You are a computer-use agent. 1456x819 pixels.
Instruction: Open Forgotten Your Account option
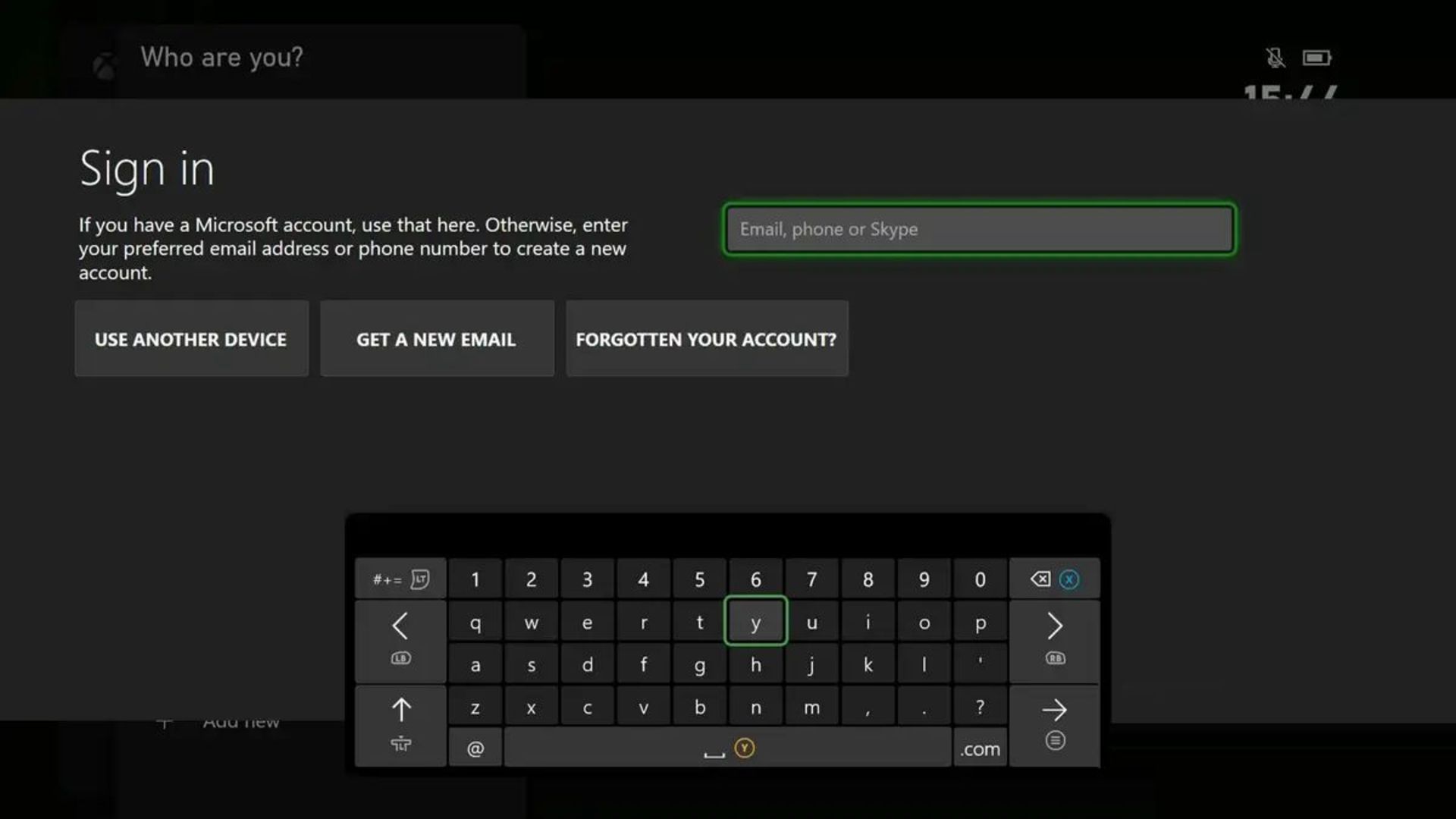(x=707, y=339)
